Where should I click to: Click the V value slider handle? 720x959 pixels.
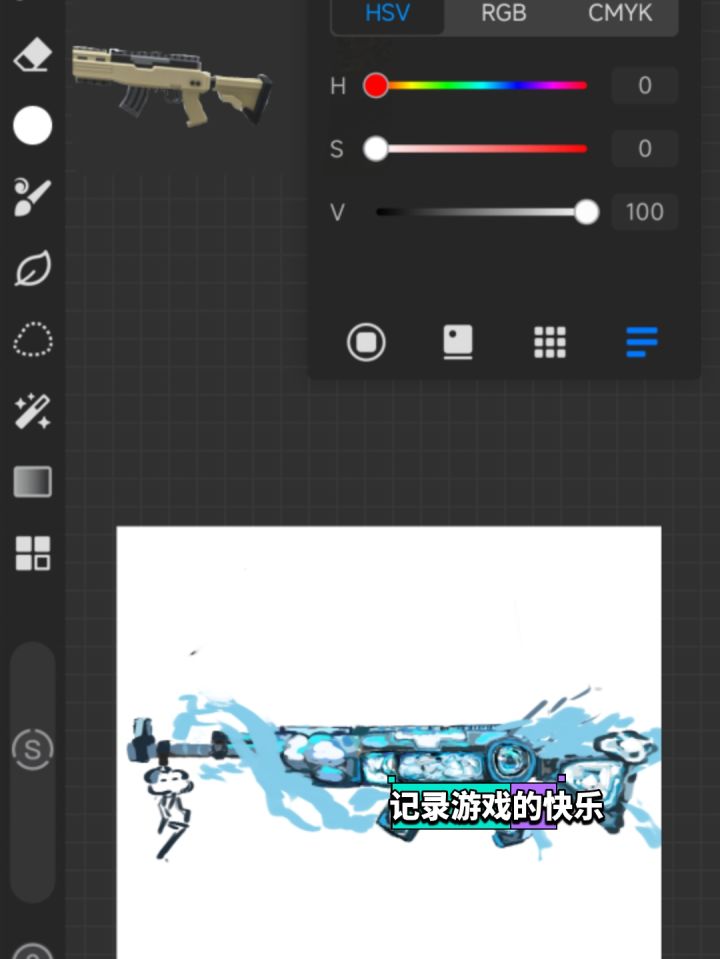point(587,212)
